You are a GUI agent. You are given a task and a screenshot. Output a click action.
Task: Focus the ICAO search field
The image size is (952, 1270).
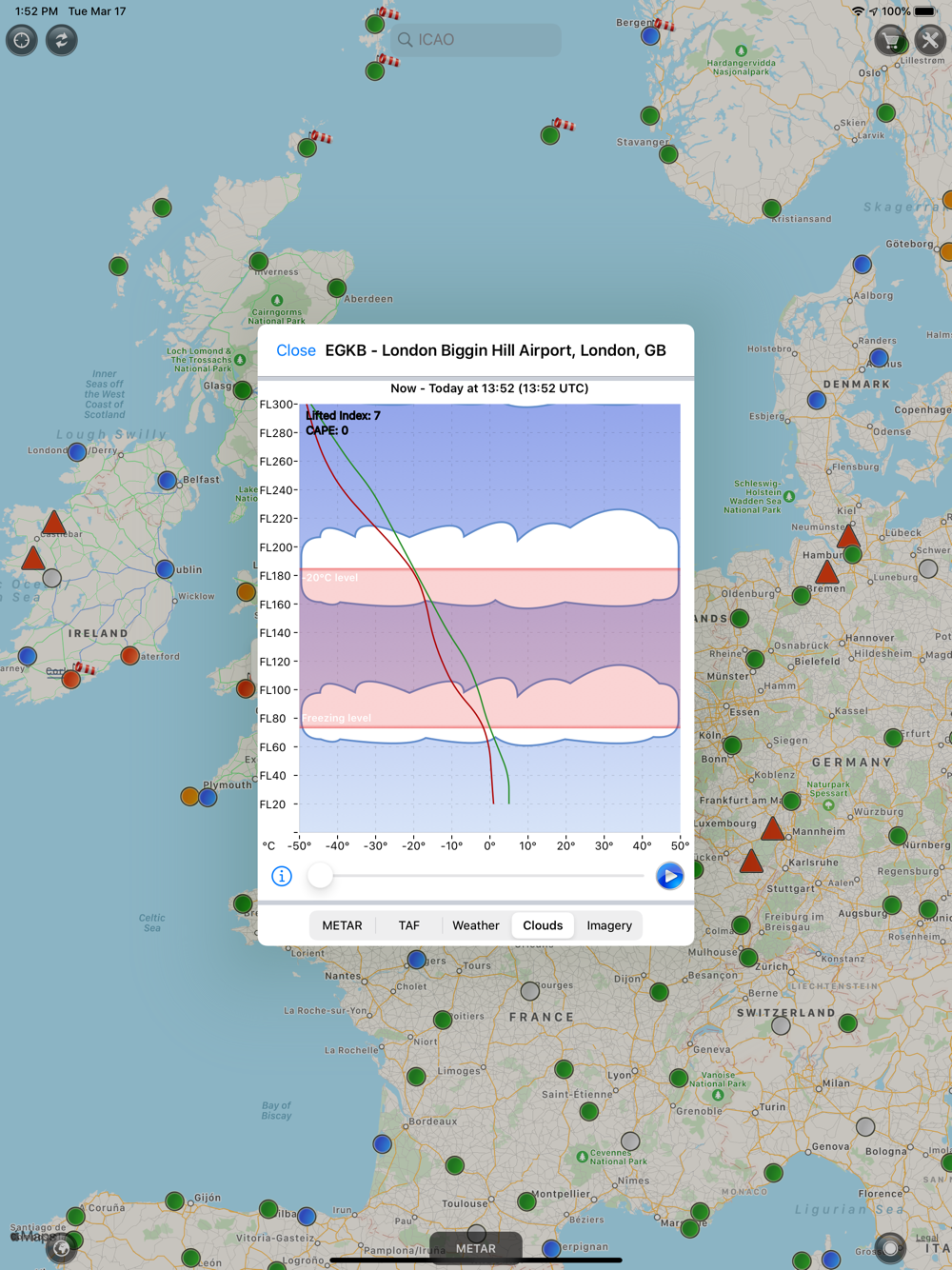click(x=476, y=40)
